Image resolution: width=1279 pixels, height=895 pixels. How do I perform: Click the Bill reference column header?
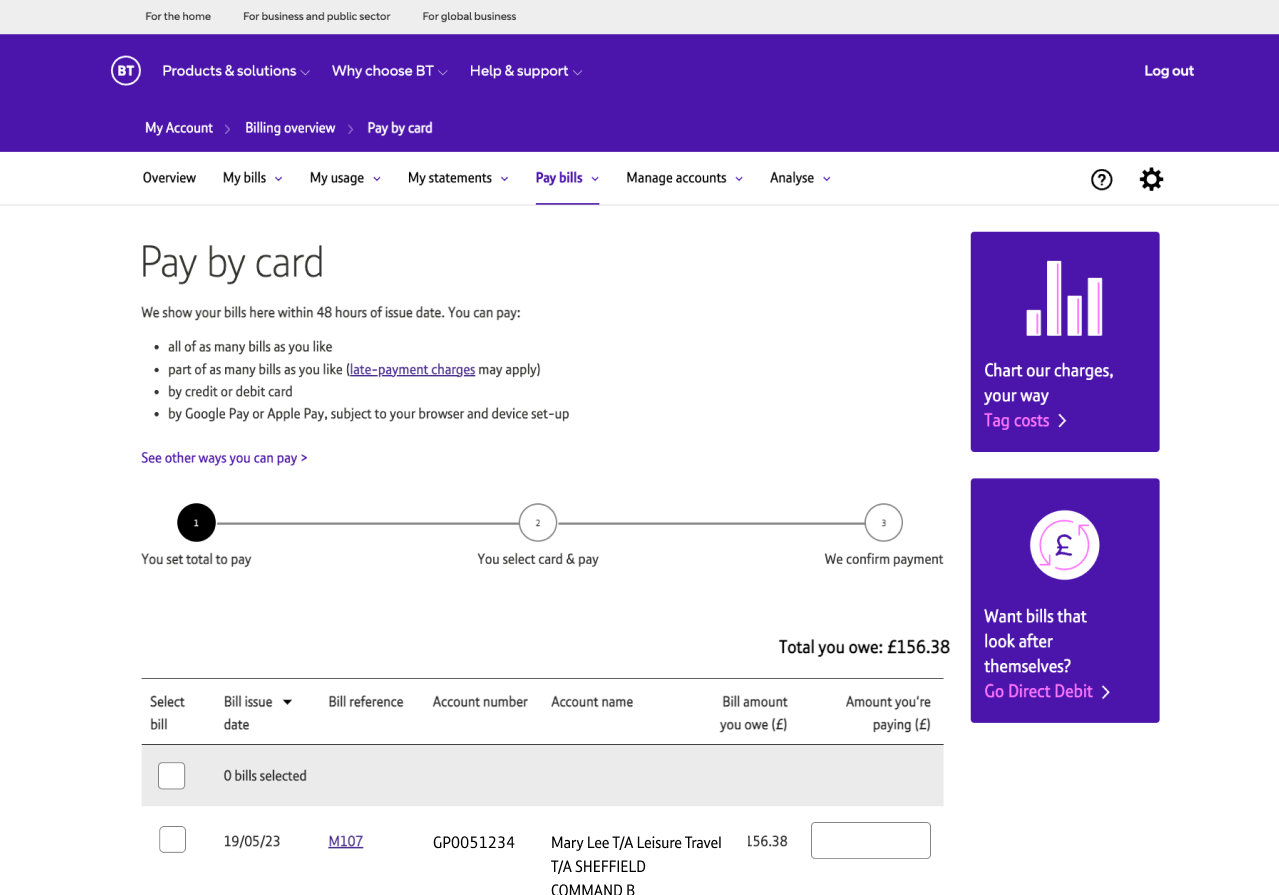pos(366,702)
